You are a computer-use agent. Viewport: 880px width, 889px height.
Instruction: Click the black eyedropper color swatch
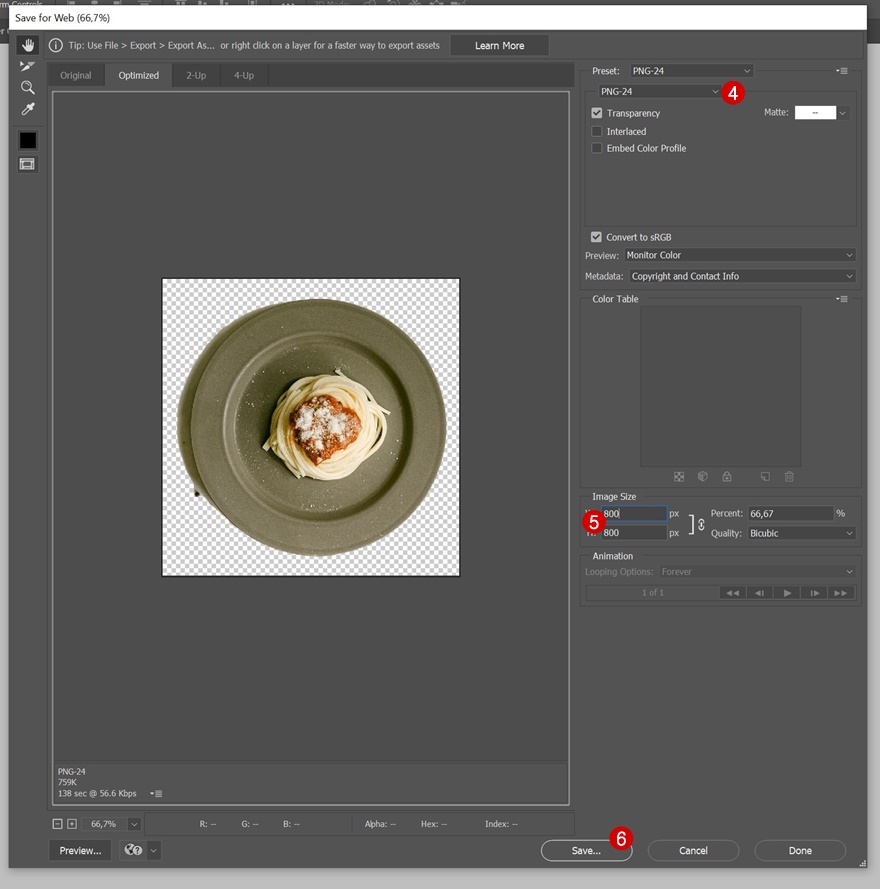[27, 140]
